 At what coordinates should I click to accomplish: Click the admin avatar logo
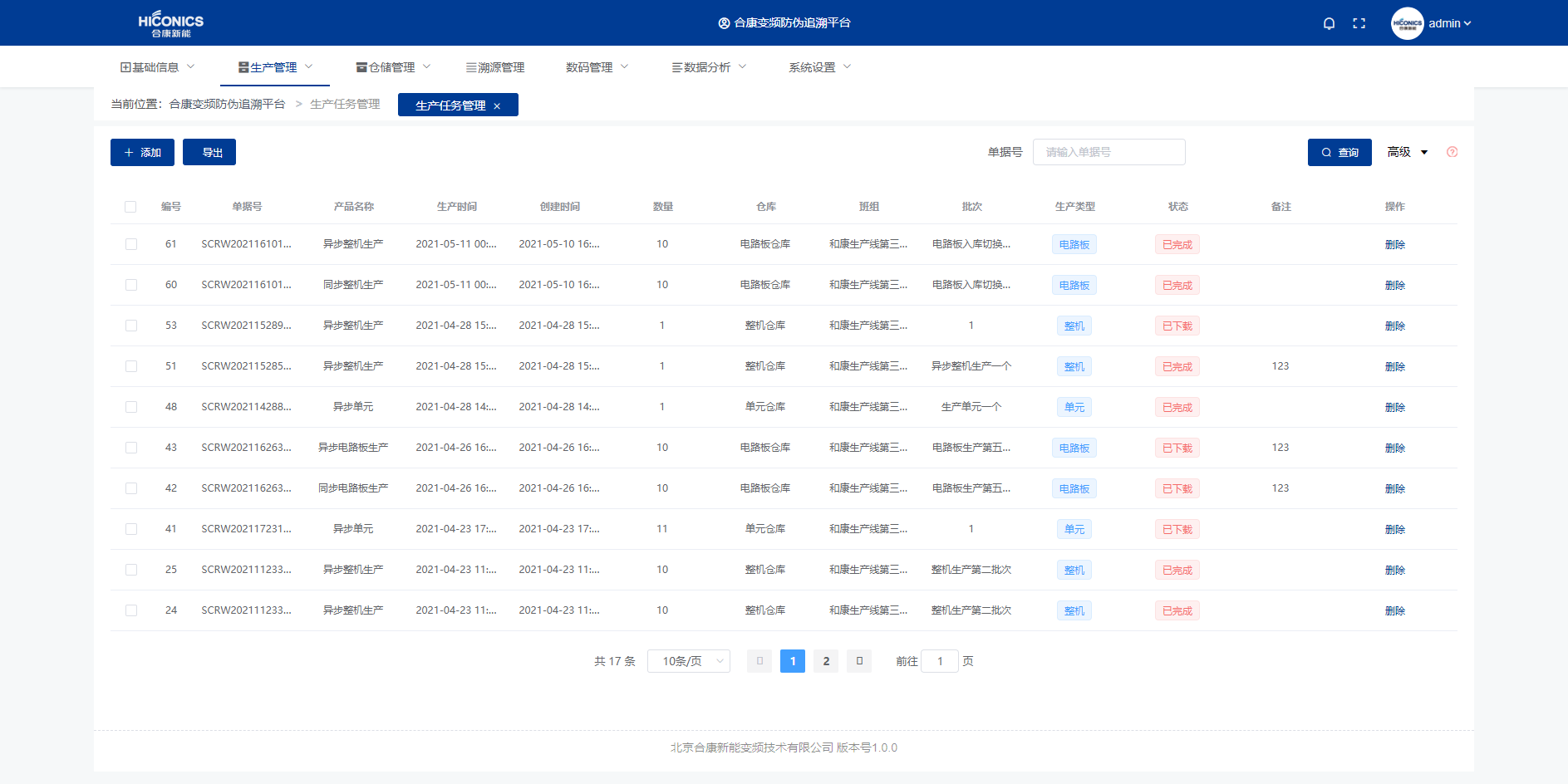(x=1407, y=23)
